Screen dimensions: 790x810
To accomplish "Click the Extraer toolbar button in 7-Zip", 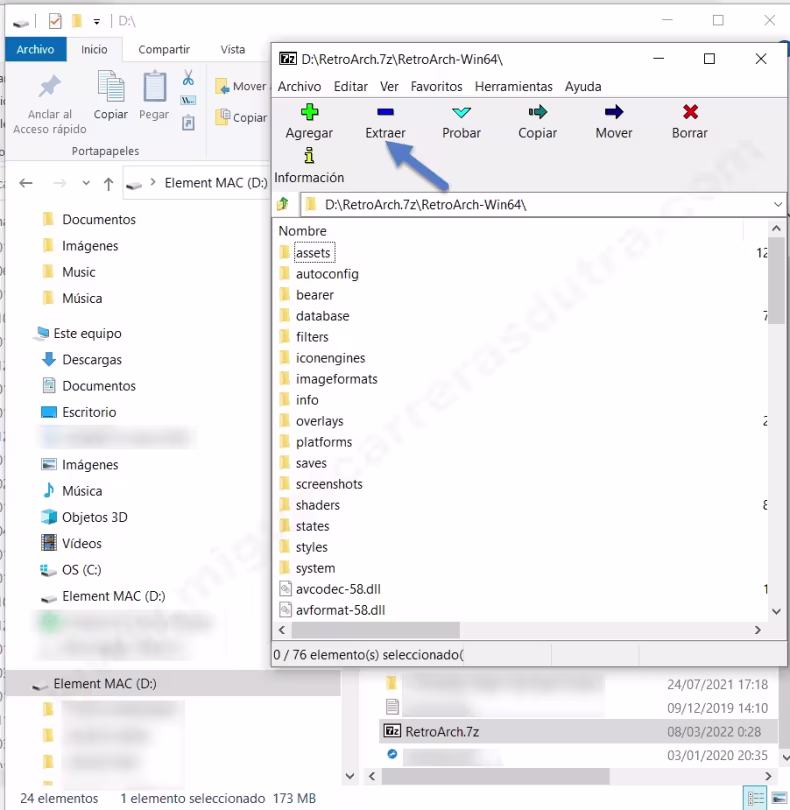I will tap(385, 122).
